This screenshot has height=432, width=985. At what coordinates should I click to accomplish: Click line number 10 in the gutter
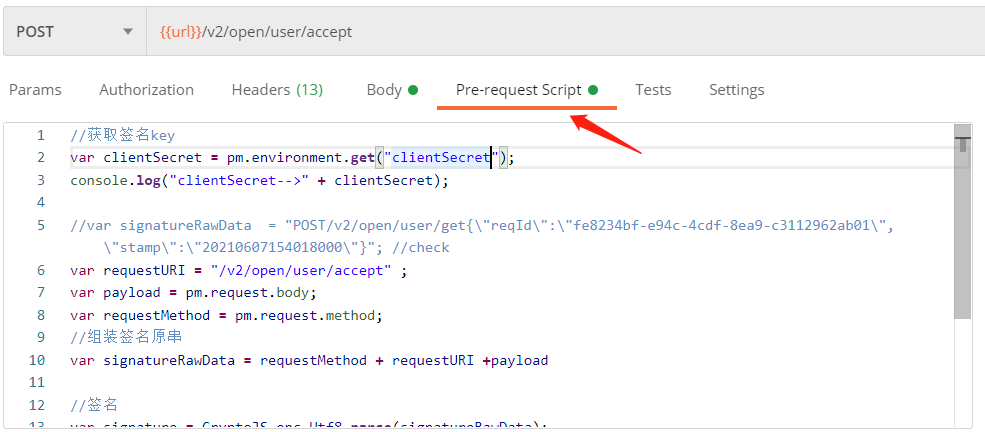click(x=37, y=360)
